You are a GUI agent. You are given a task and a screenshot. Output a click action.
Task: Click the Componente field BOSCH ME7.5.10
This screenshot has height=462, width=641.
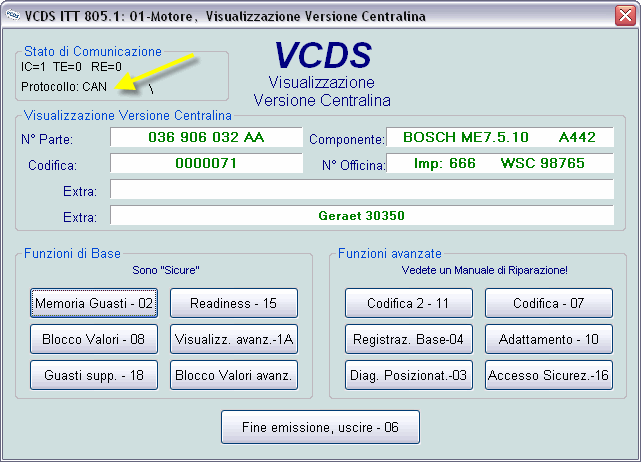500,137
